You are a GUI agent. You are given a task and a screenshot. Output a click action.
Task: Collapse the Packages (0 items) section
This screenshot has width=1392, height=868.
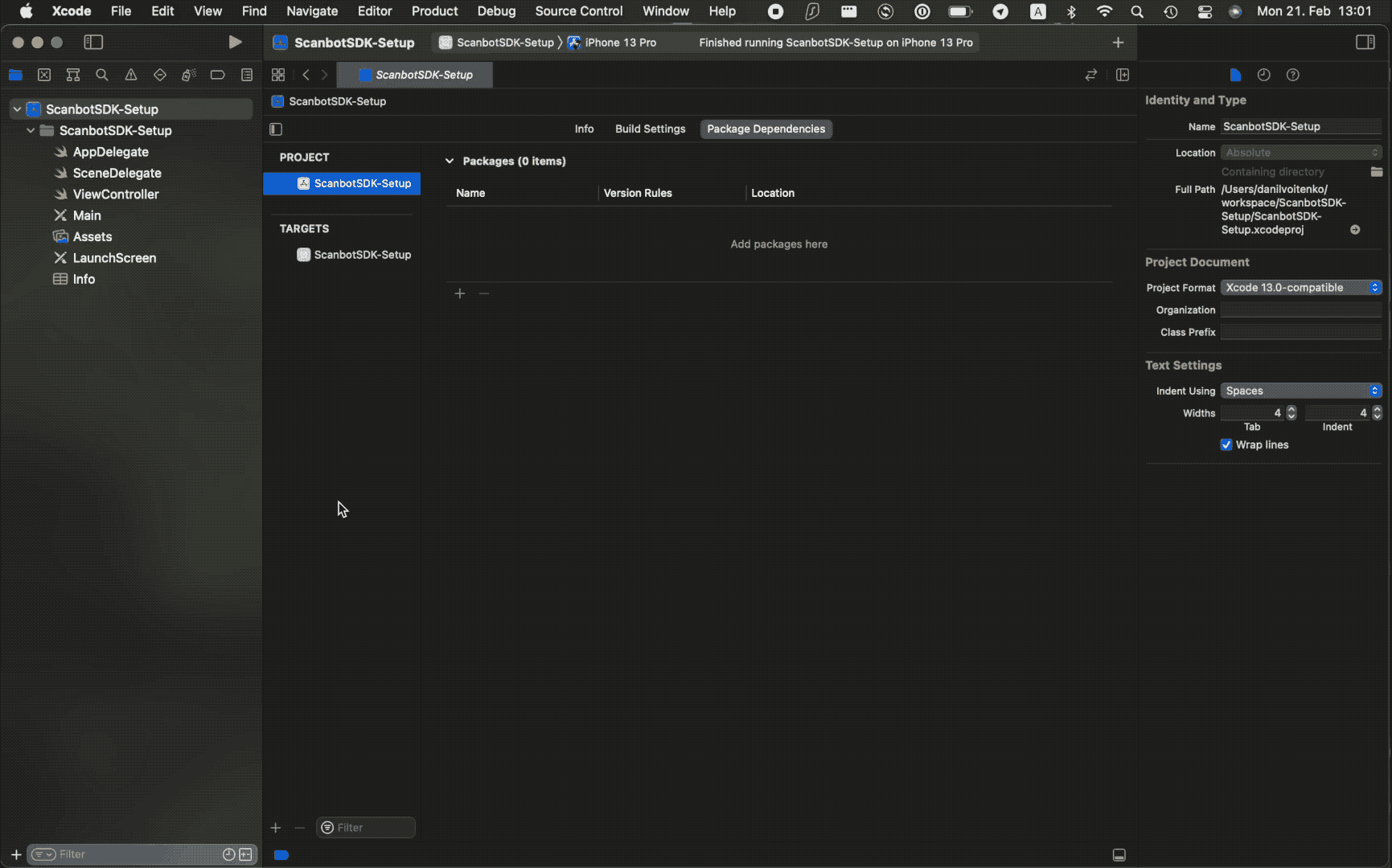[450, 161]
